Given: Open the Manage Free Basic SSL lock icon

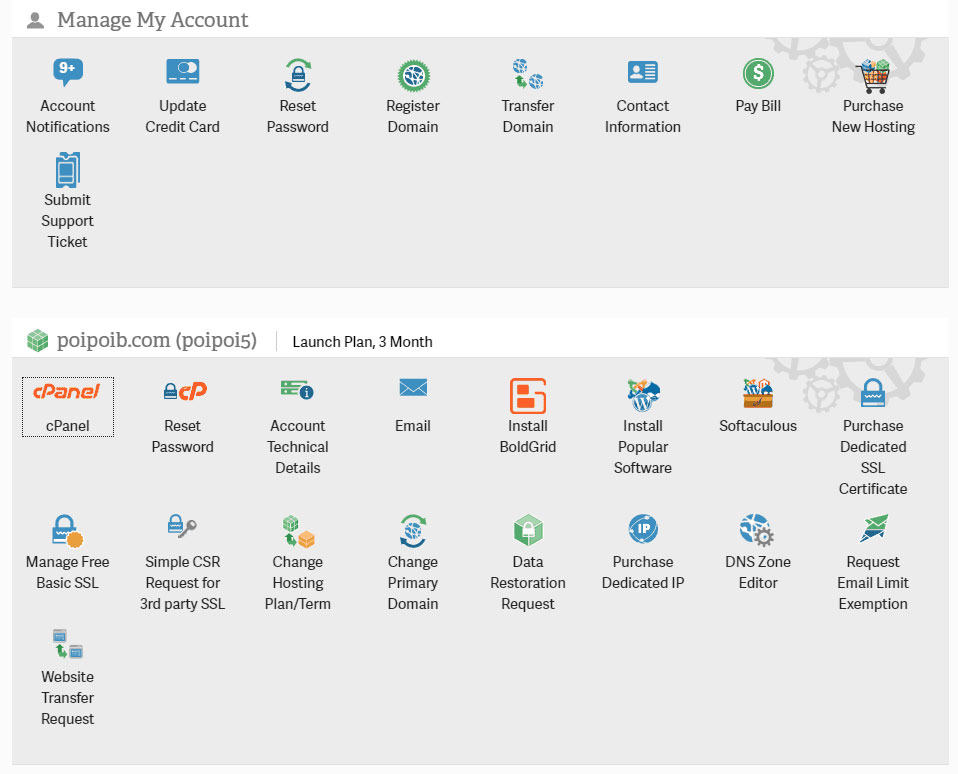Looking at the screenshot, I should [x=67, y=530].
